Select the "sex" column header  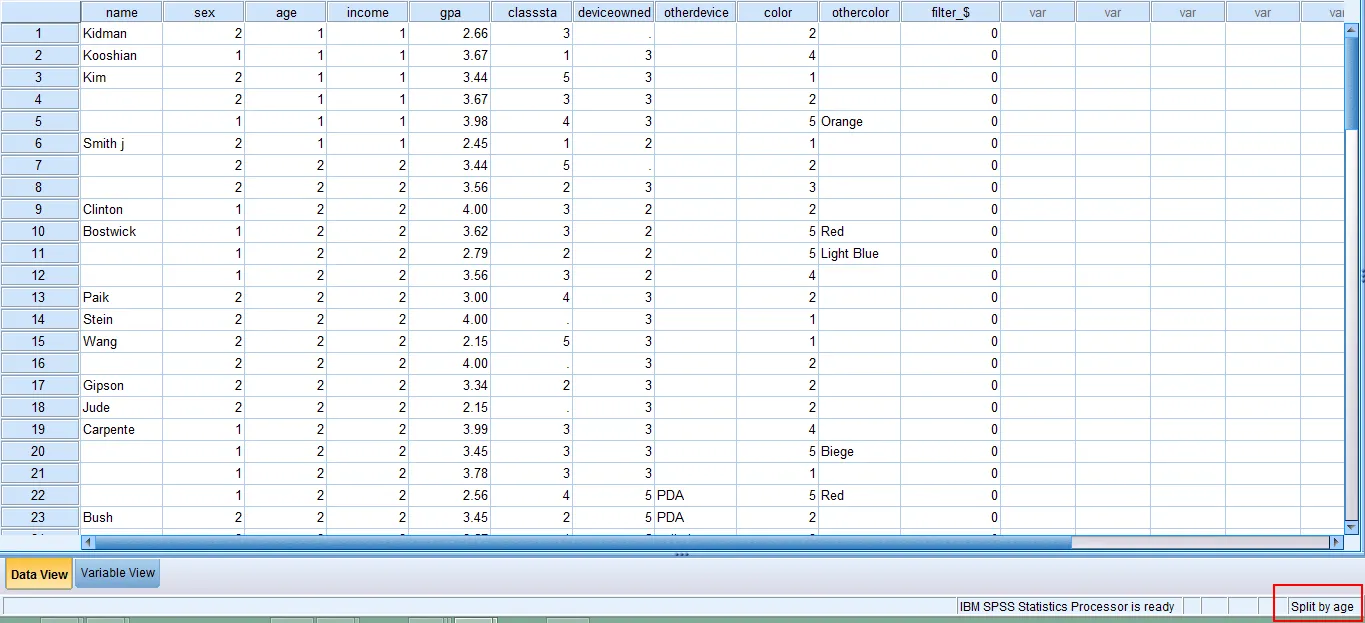(x=204, y=11)
